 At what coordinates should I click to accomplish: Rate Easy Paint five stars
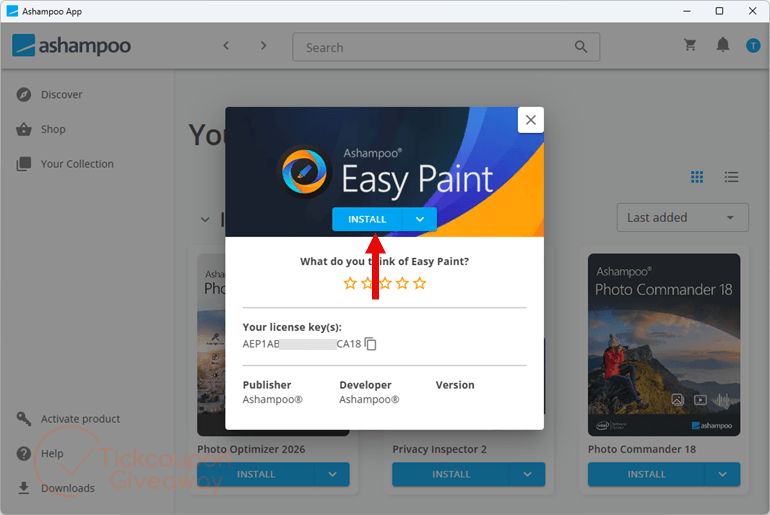tap(419, 283)
